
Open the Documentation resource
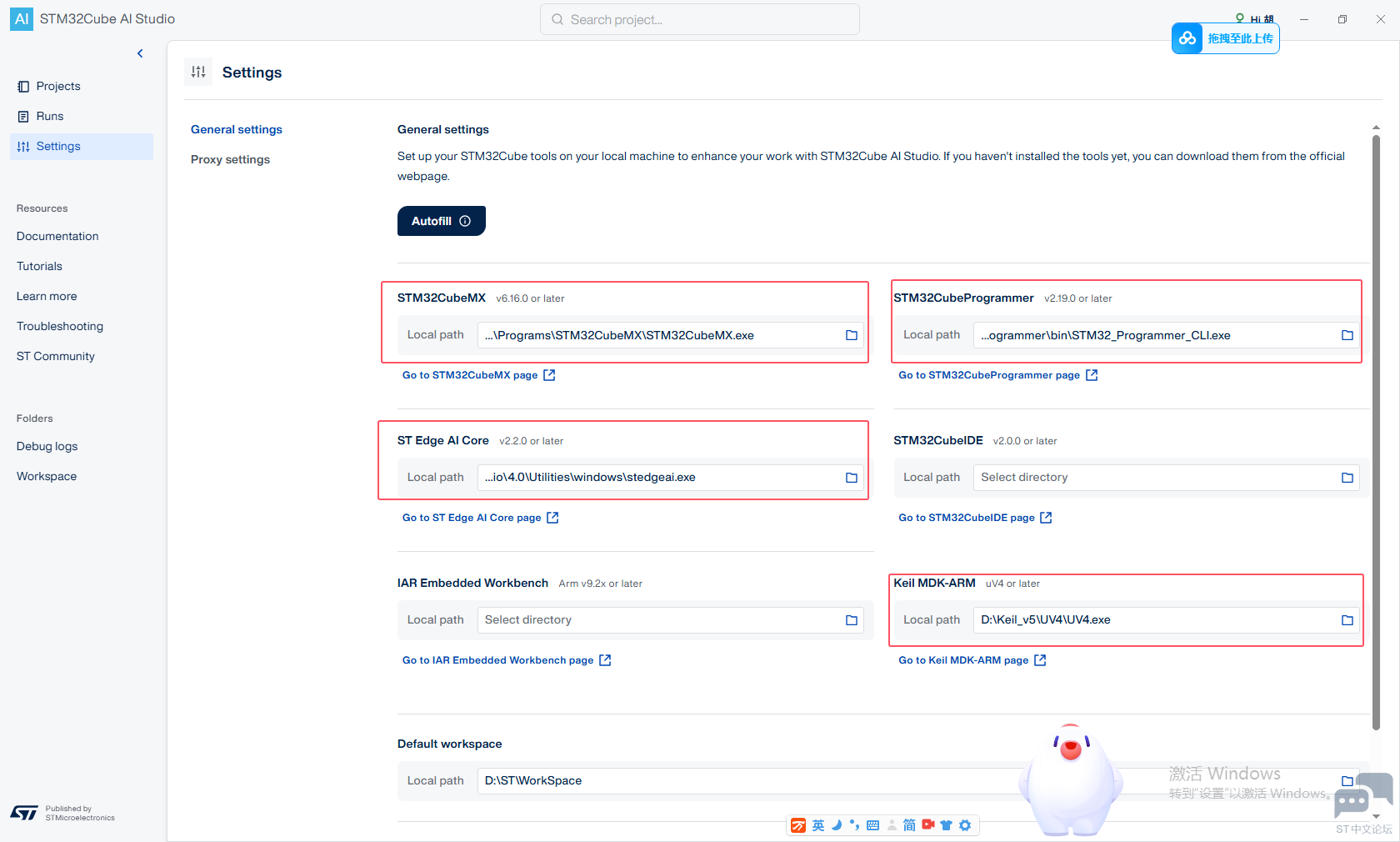click(57, 236)
